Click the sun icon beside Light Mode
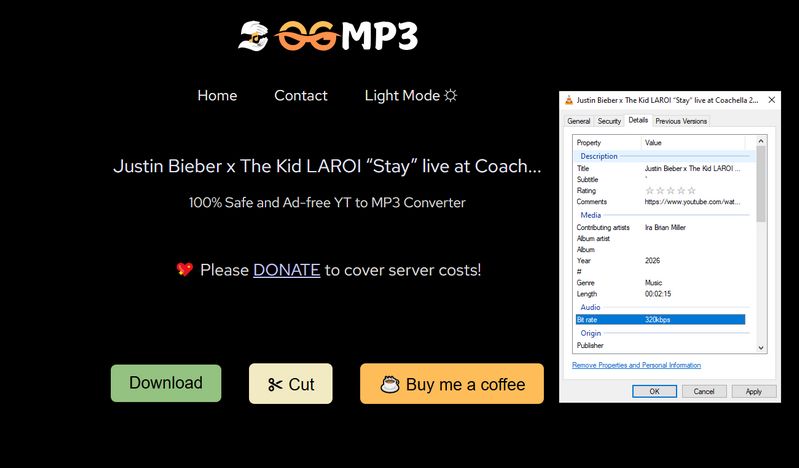799x468 pixels. point(450,95)
